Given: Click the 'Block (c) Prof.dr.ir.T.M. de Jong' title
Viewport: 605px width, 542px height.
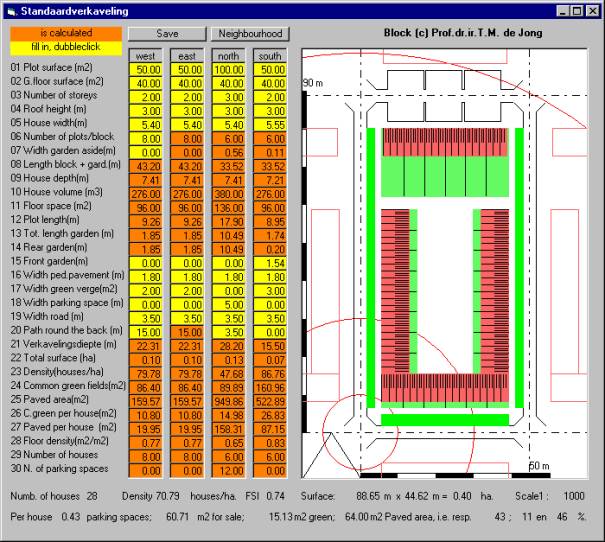Looking at the screenshot, I should (463, 33).
